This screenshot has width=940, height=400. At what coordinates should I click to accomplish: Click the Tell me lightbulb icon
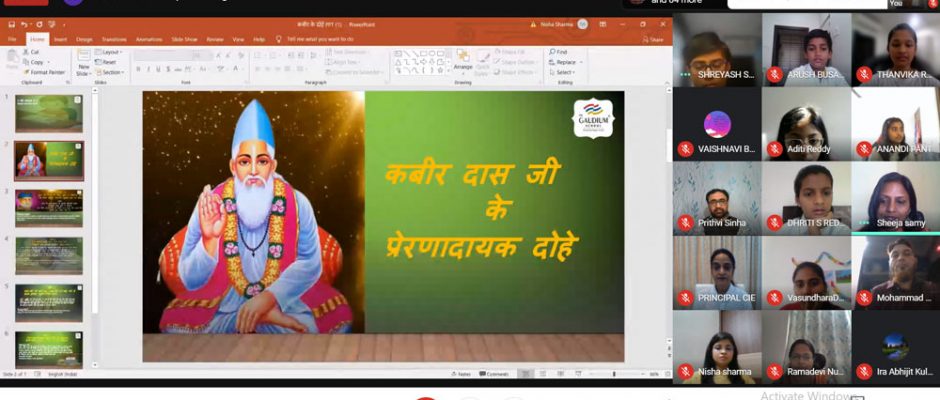click(x=279, y=39)
